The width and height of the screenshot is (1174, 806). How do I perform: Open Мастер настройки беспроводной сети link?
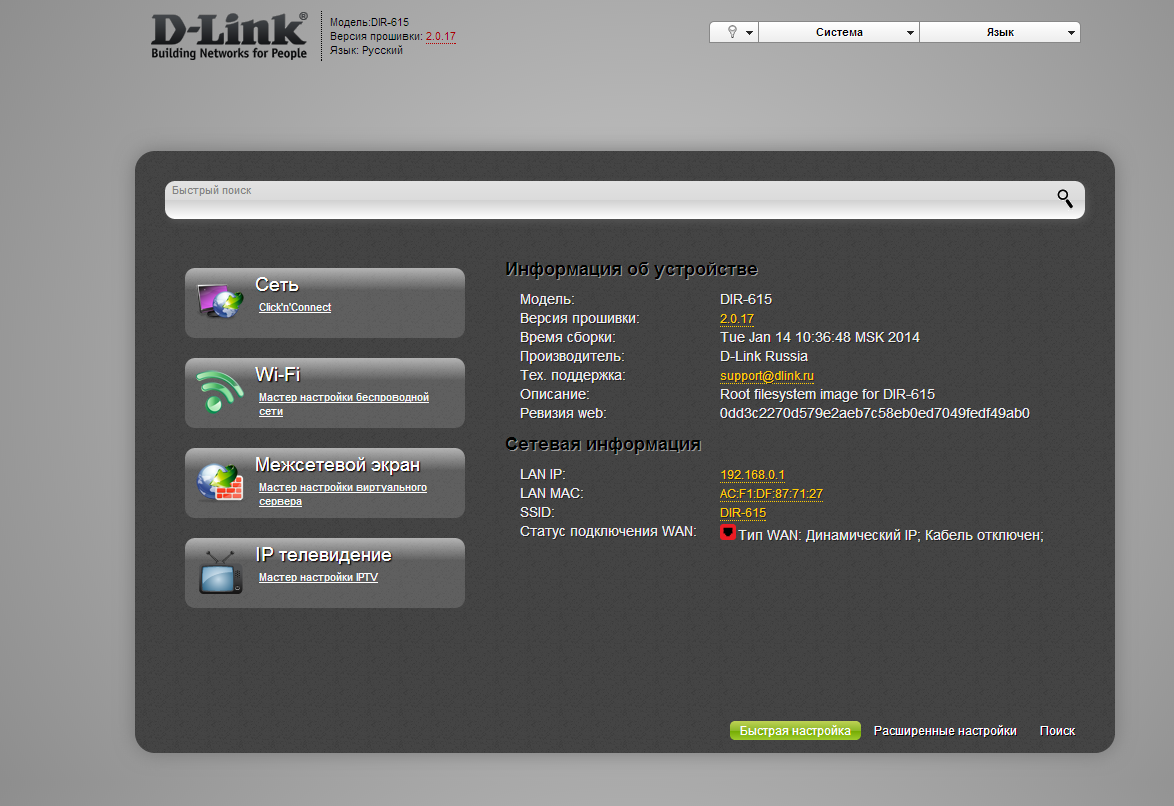click(x=344, y=404)
